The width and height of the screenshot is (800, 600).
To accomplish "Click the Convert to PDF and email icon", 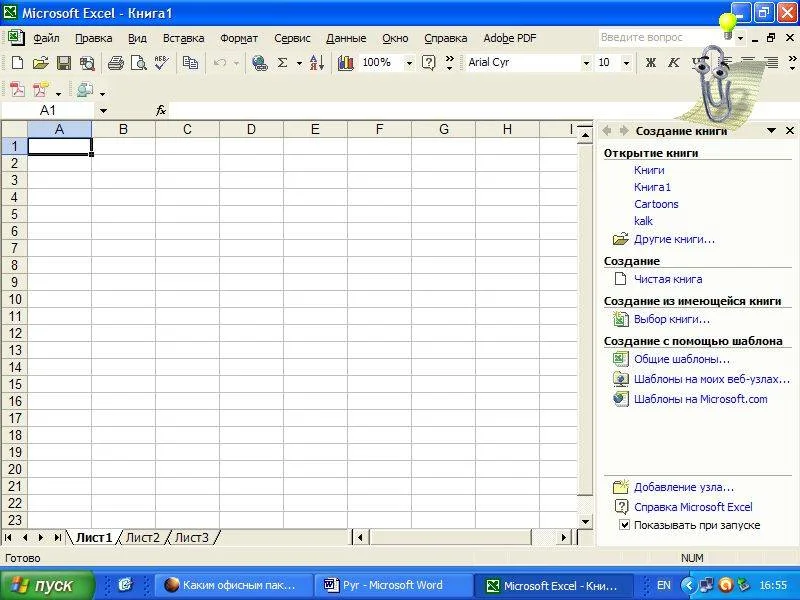I will [x=41, y=90].
